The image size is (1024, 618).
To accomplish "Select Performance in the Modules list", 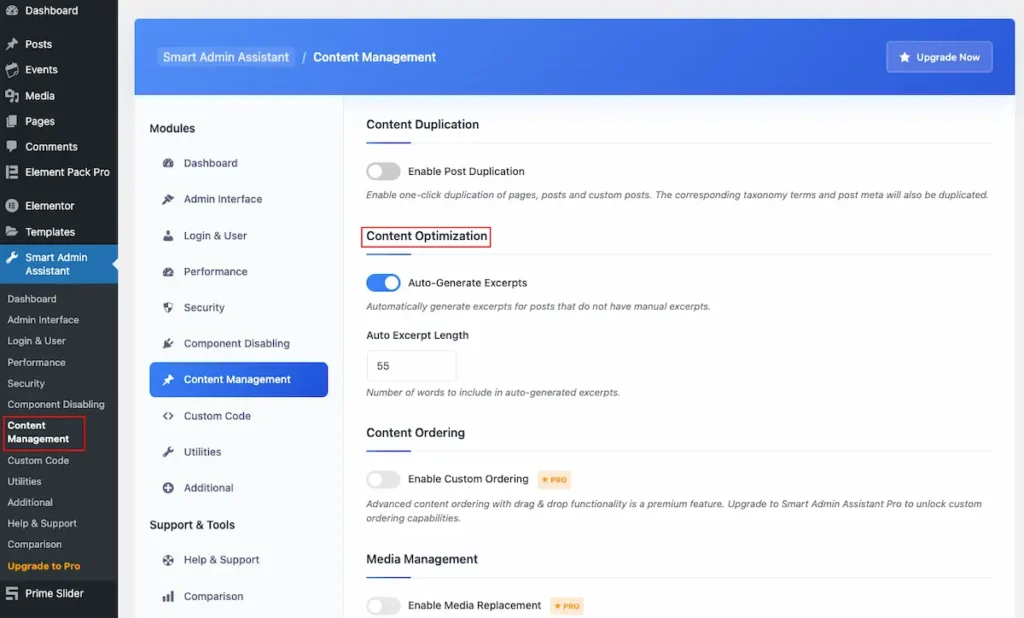I will [x=238, y=271].
